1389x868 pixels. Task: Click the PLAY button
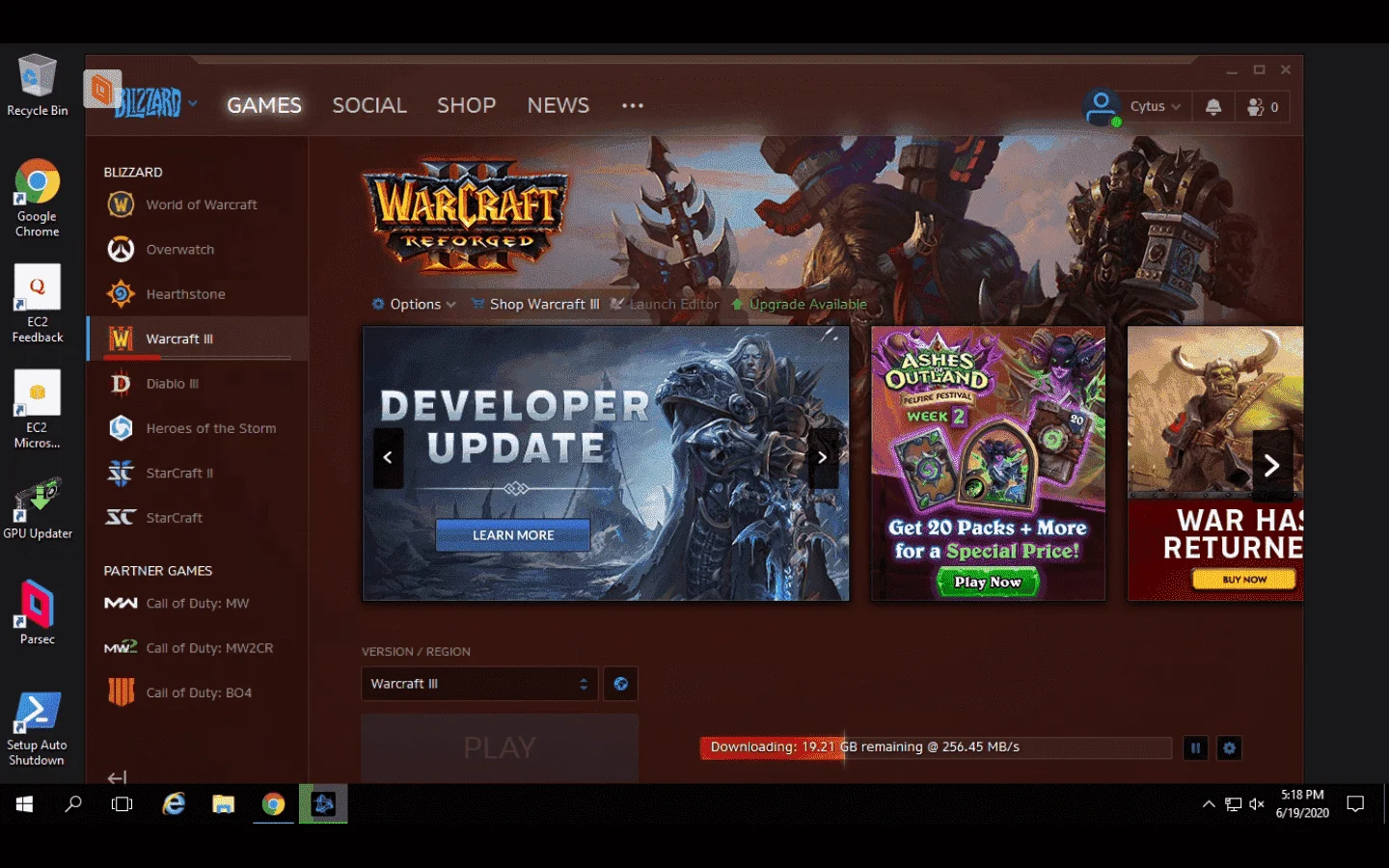point(500,747)
